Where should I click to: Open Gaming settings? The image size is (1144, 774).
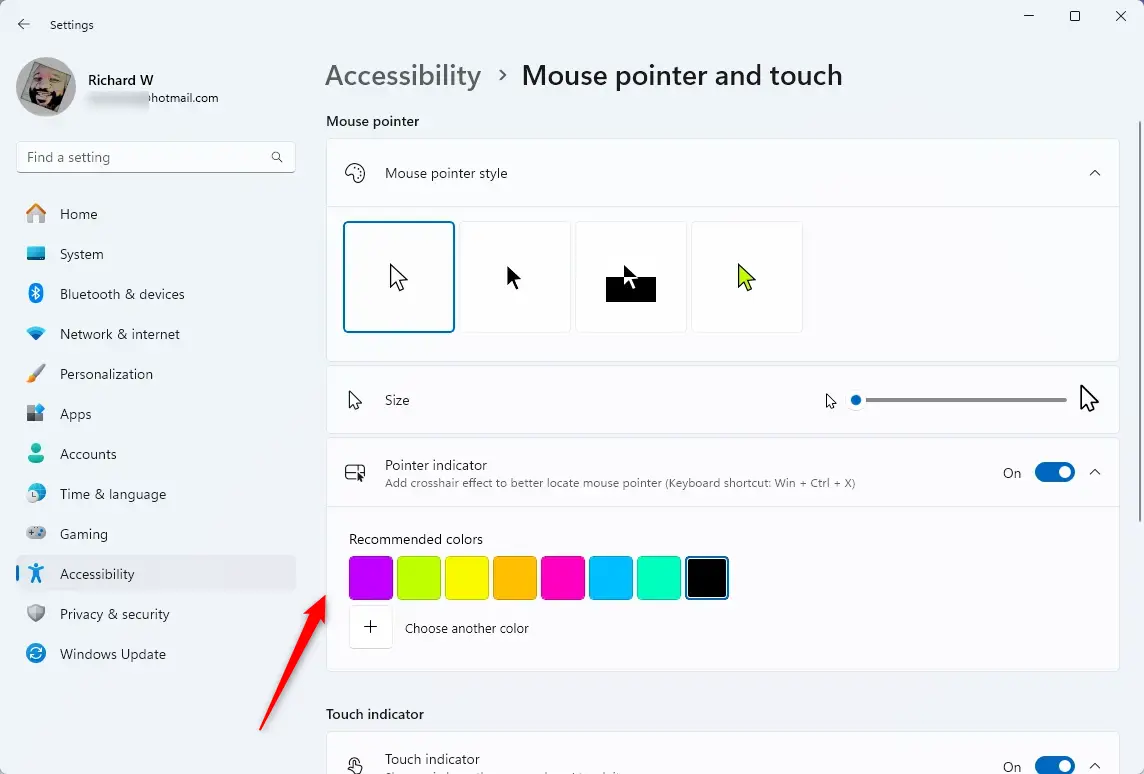155,534
